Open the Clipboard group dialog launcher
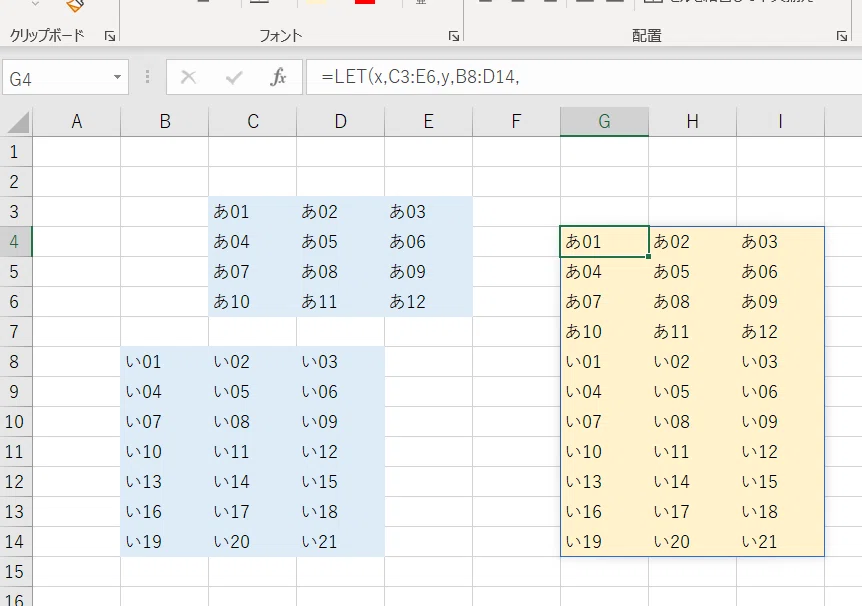The width and height of the screenshot is (862, 606). [110, 36]
